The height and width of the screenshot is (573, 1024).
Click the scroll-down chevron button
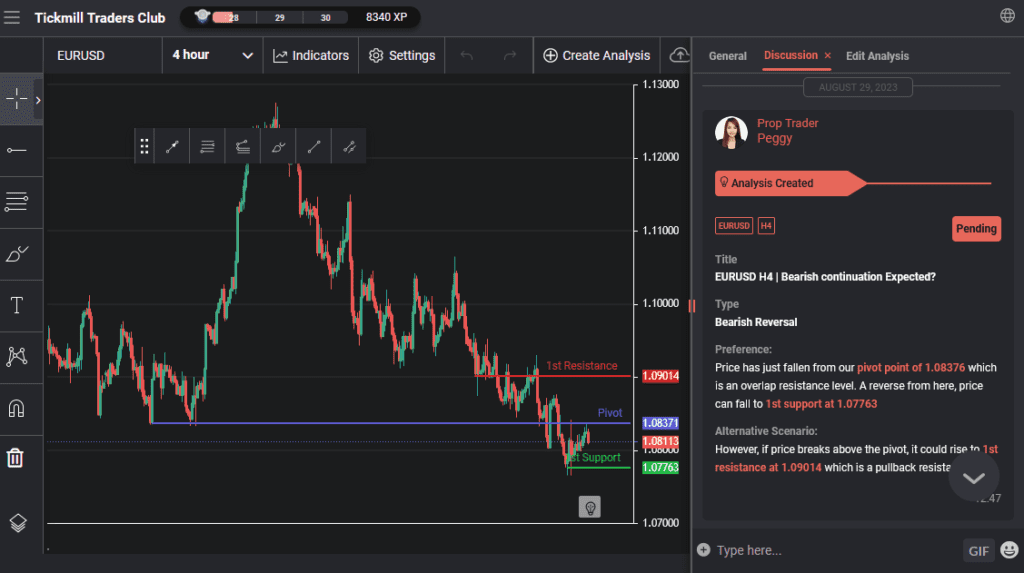tap(974, 478)
